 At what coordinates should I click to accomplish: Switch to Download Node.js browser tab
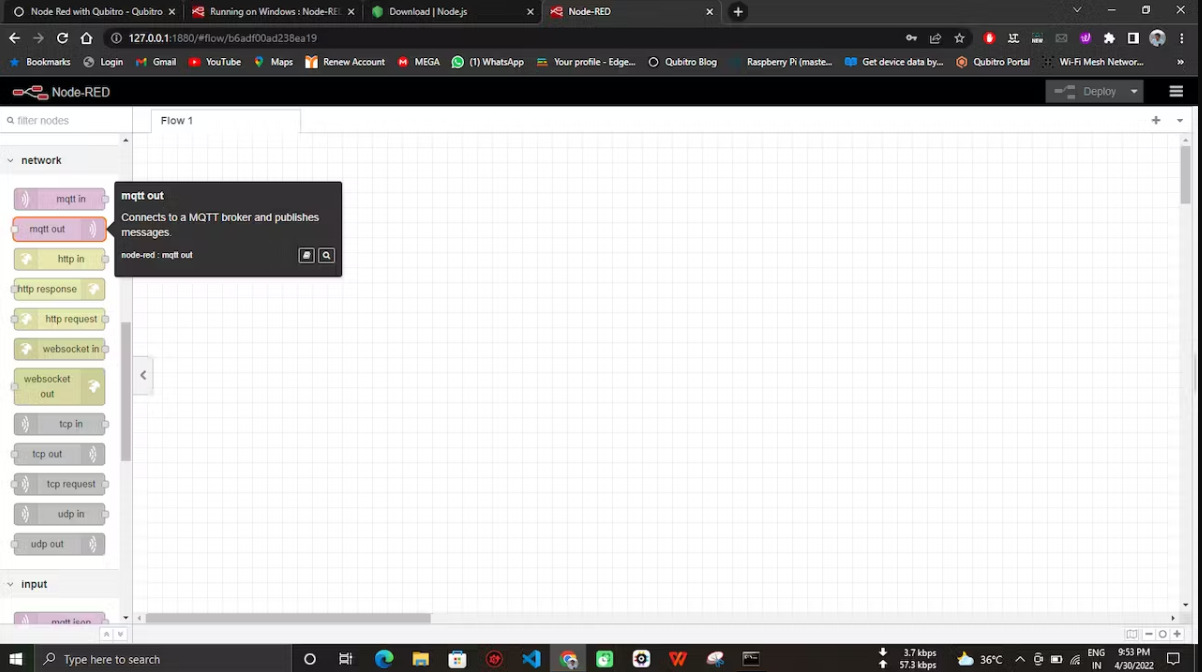(x=450, y=12)
